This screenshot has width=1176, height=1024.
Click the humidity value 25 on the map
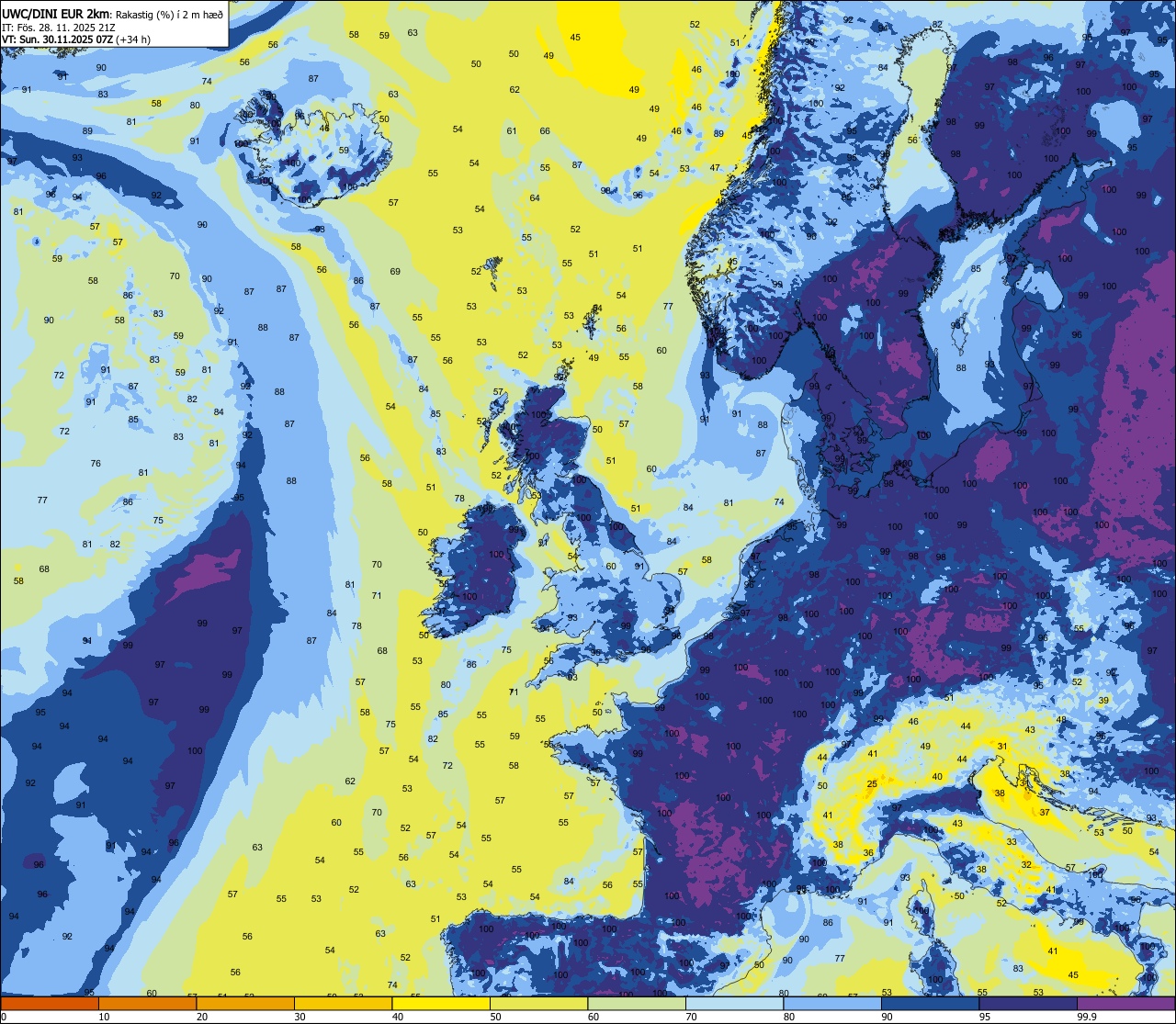(872, 784)
